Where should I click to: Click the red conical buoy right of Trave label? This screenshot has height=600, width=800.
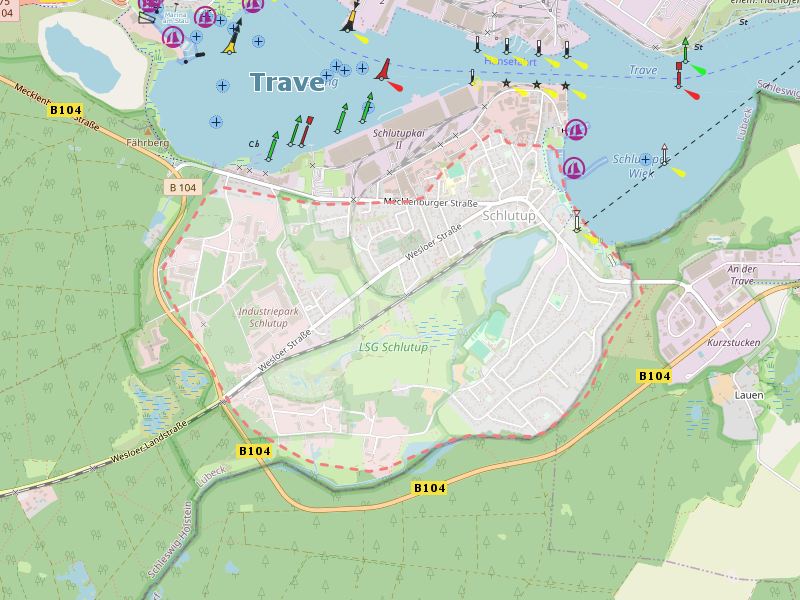tap(383, 70)
